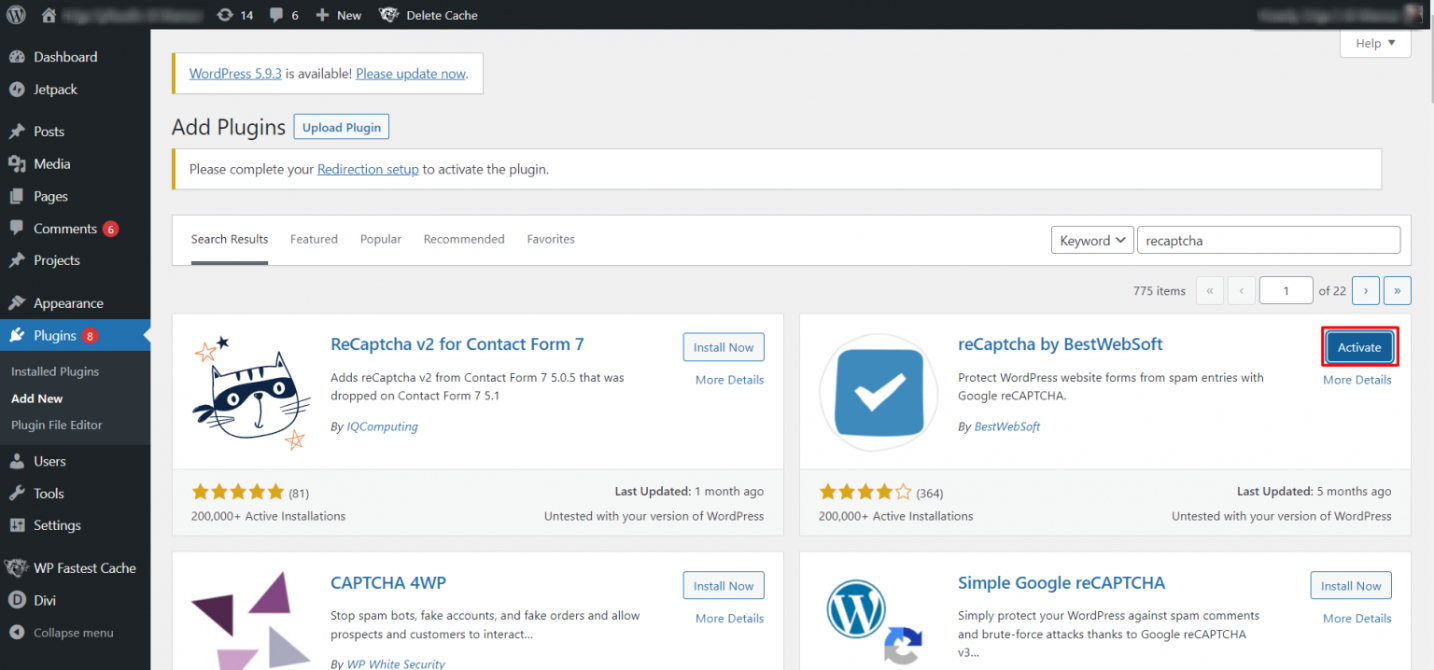Open Plugins menu with 8 updates
This screenshot has height=670, width=1434.
pyautogui.click(x=75, y=335)
